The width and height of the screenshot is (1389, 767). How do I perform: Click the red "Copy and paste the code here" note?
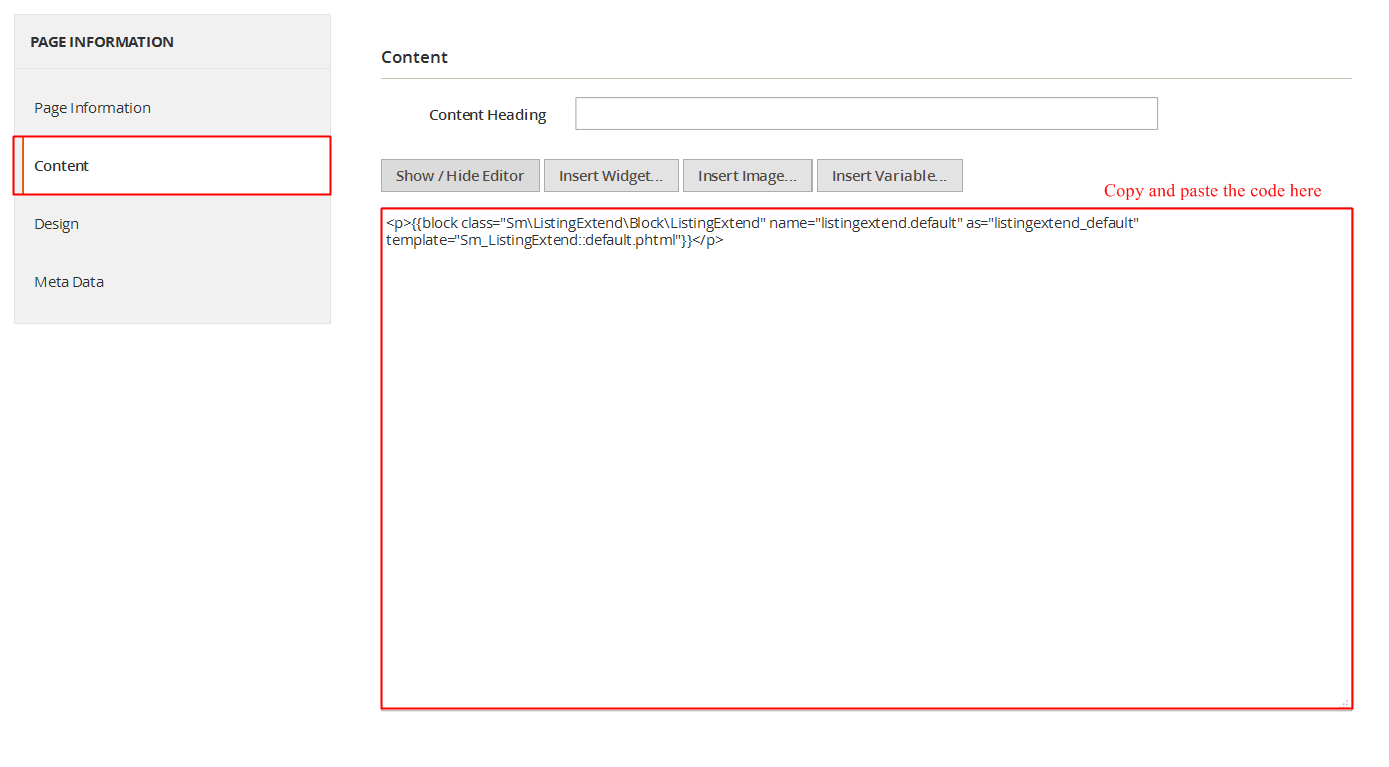1212,191
